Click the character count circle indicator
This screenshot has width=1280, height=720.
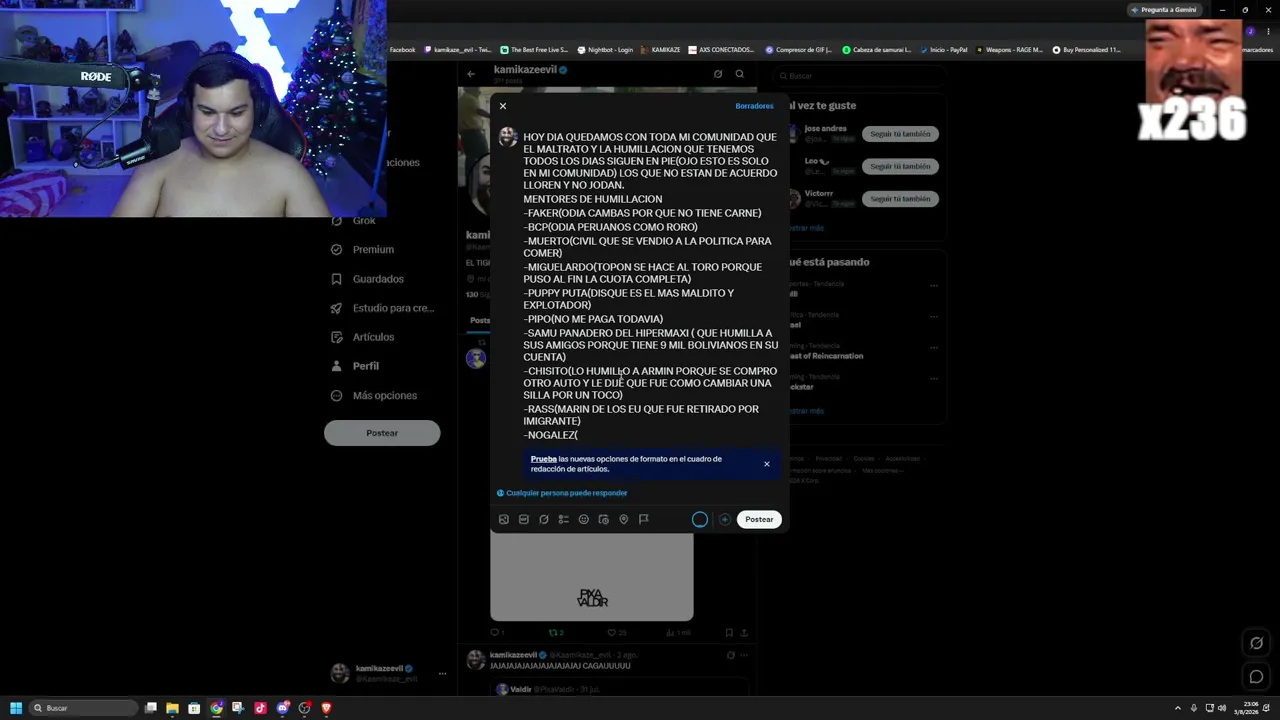[700, 519]
